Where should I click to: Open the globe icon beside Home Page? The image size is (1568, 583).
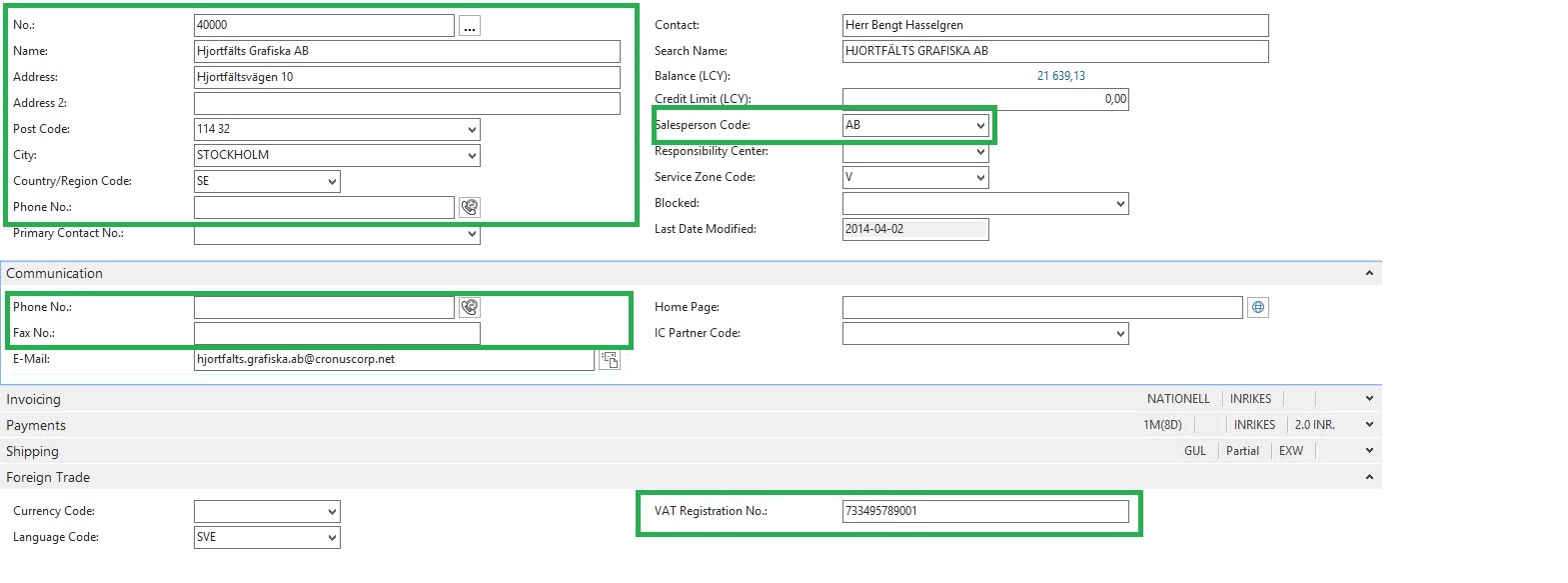[x=1258, y=307]
